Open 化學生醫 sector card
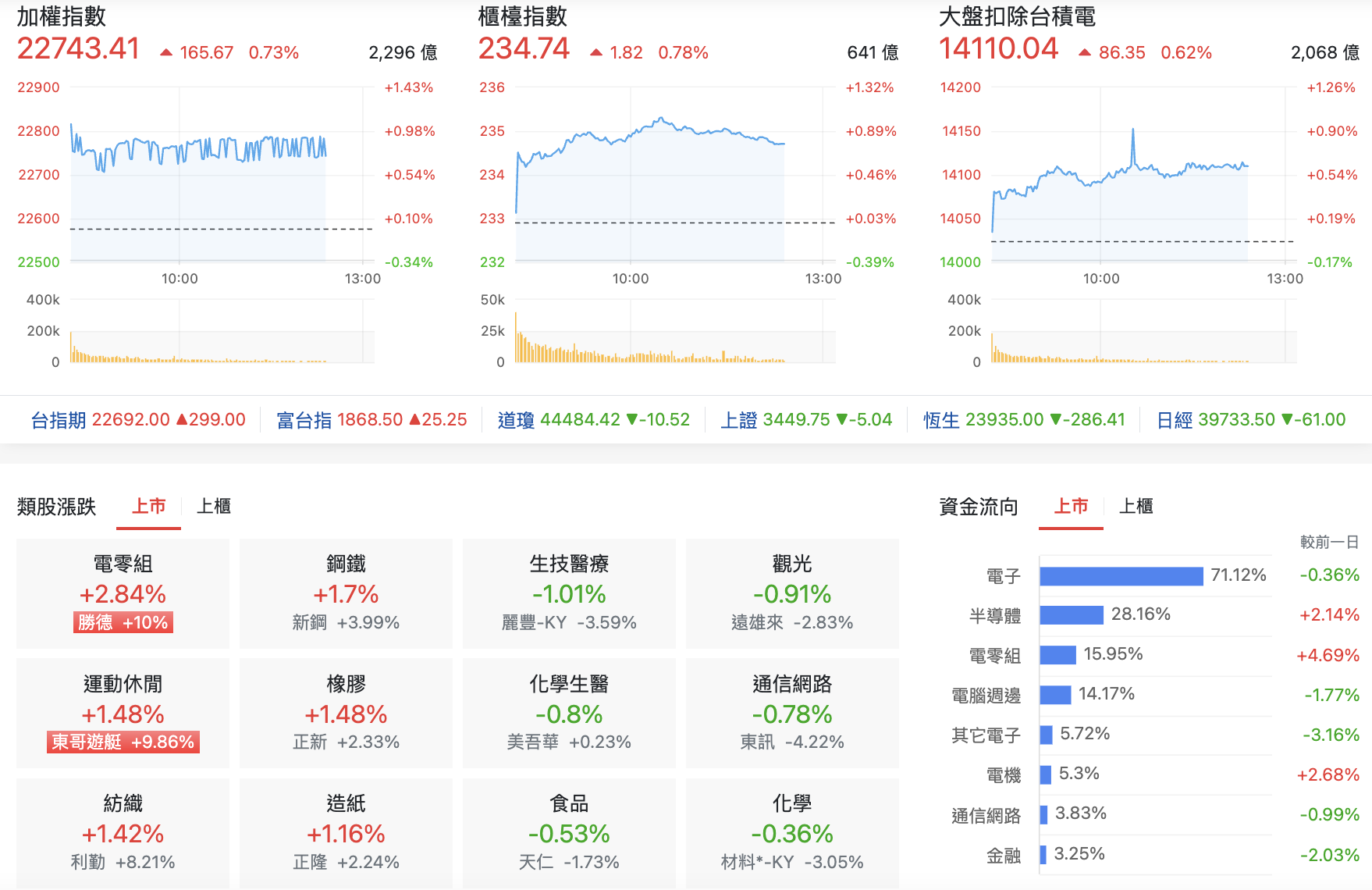 click(x=569, y=713)
